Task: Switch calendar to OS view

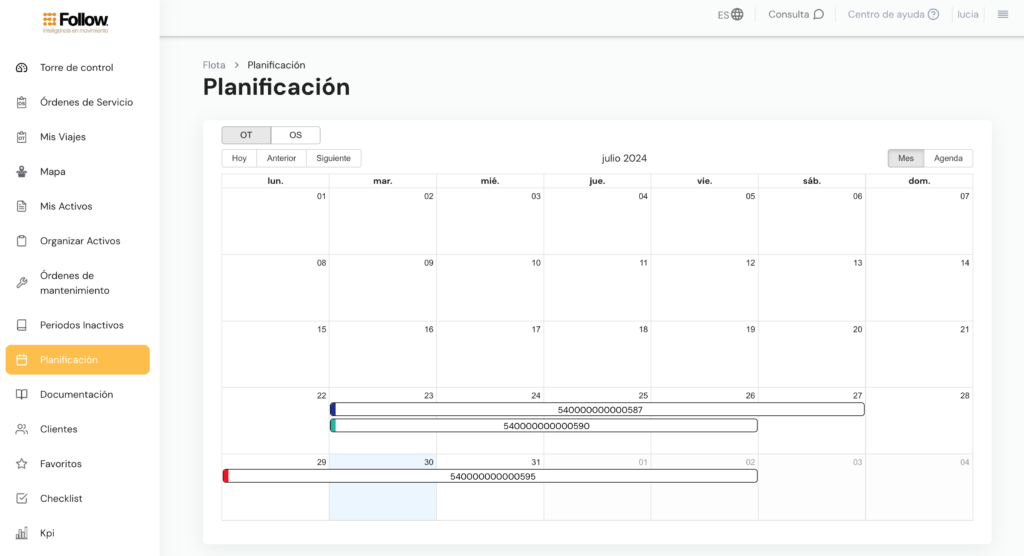Action: click(295, 135)
